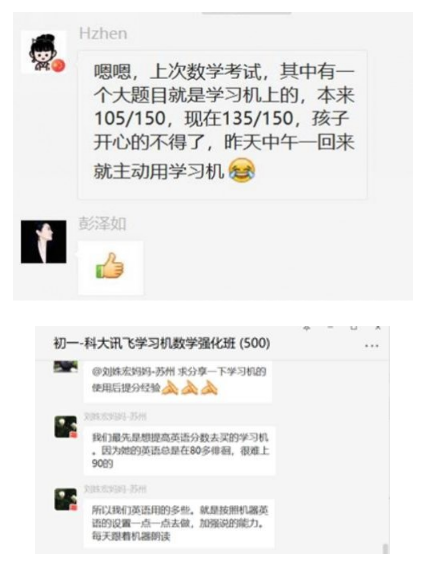Click Hzhen's message bubble about 数学考试
432x562 pixels.
[x=222, y=124]
